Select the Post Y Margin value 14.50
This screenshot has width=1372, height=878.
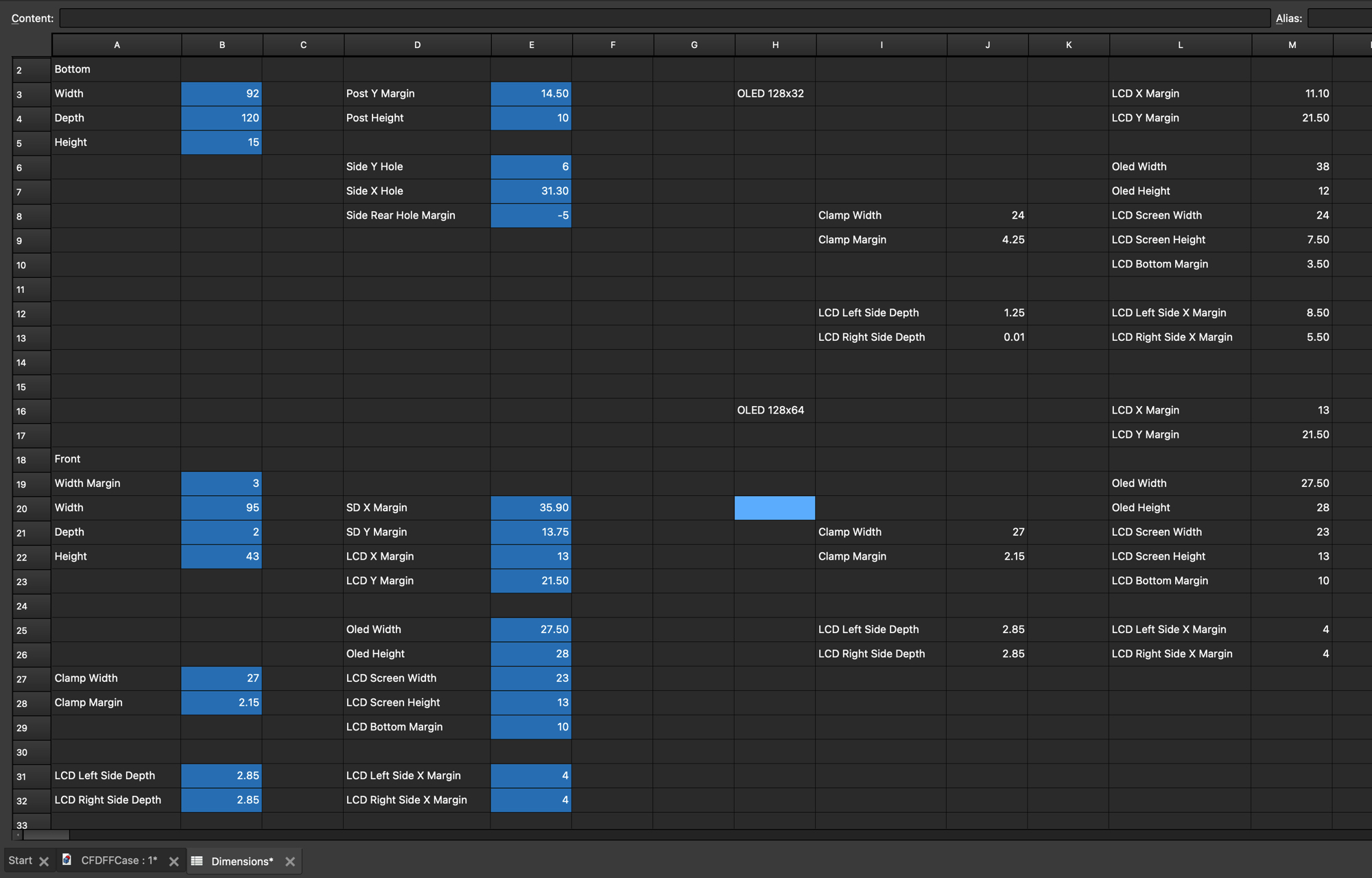point(531,94)
